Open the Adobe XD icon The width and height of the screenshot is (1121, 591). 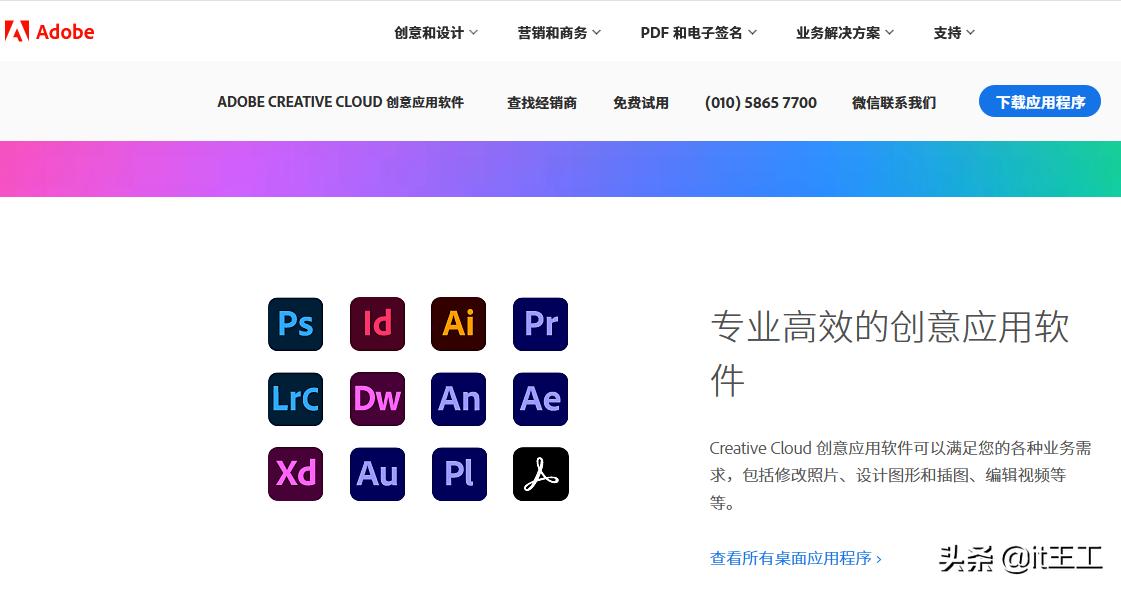tap(295, 474)
